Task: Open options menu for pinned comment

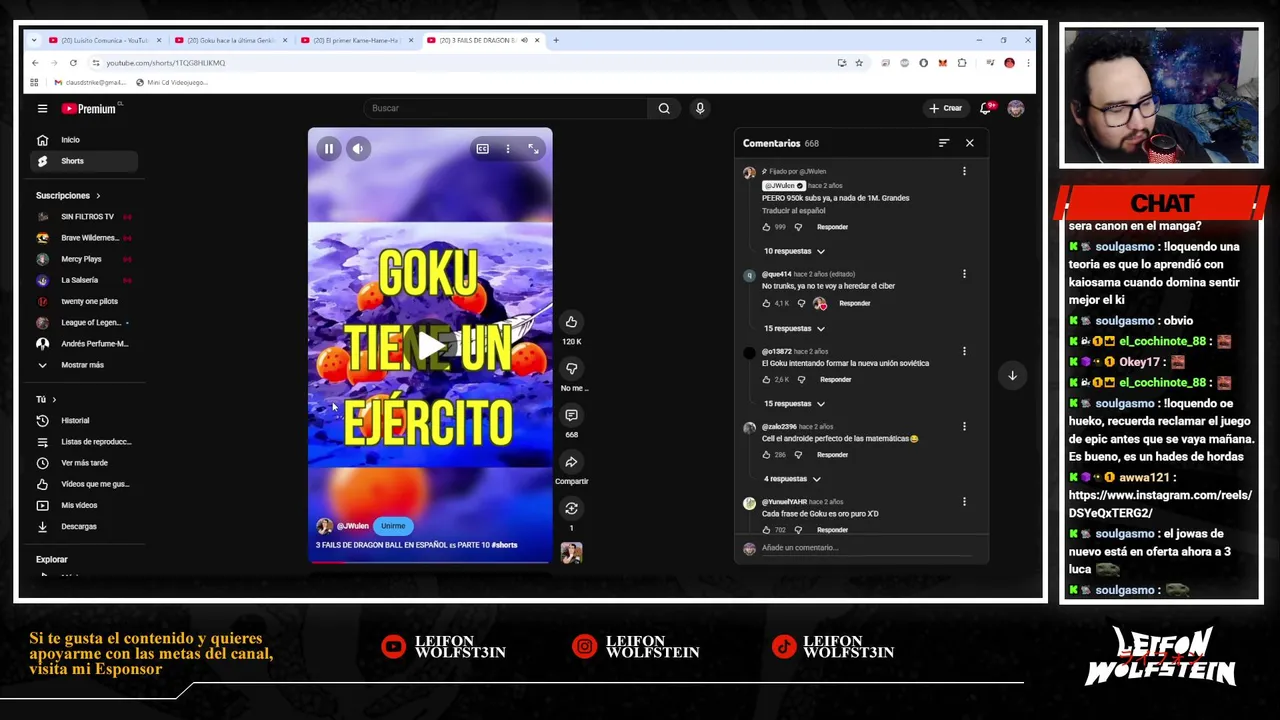Action: click(x=964, y=172)
